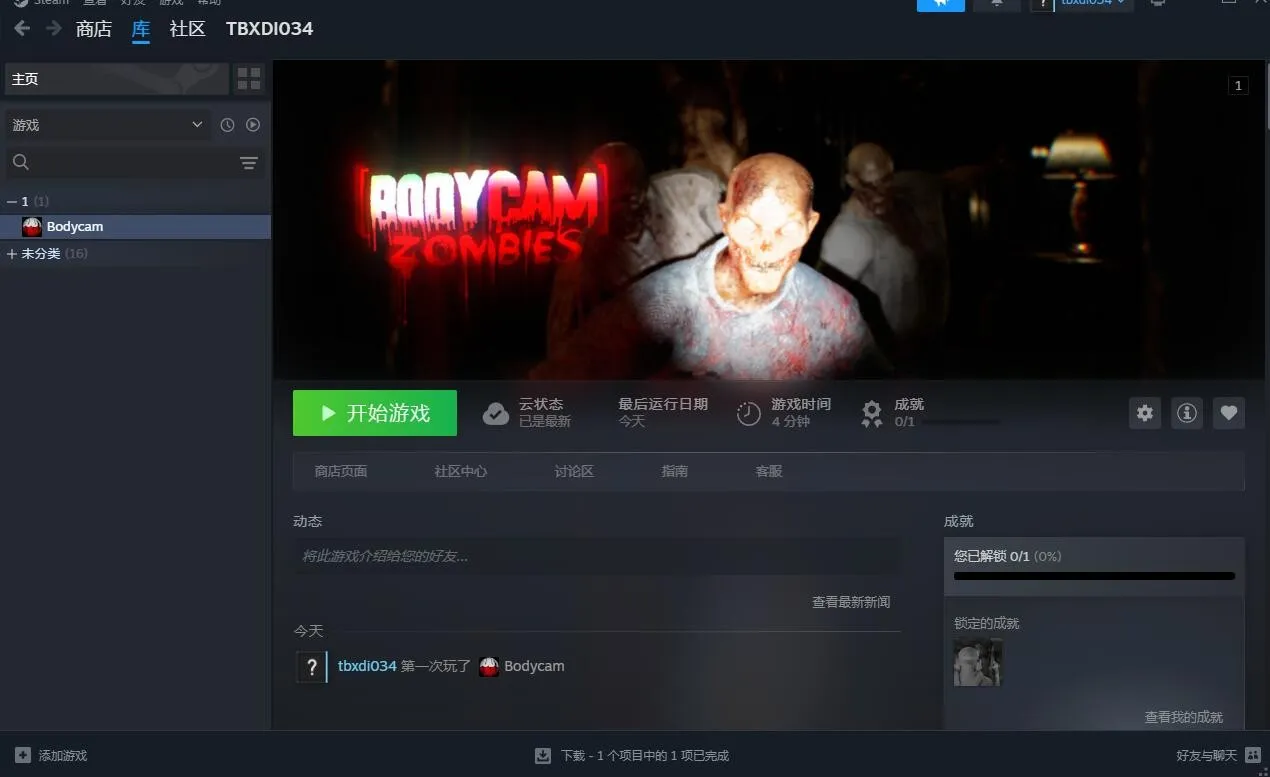Open the 商店 tab

pos(94,29)
